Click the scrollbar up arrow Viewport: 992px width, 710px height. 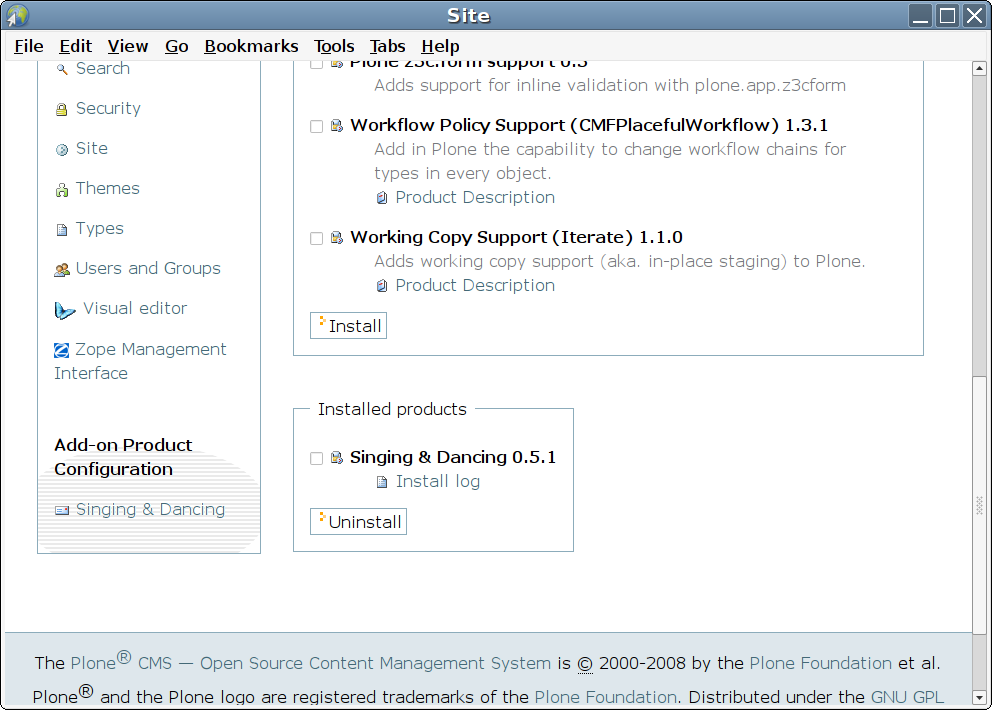[x=980, y=68]
